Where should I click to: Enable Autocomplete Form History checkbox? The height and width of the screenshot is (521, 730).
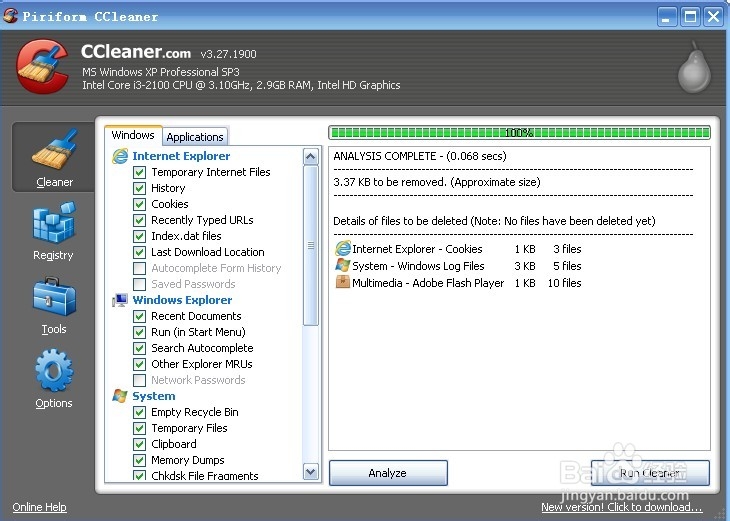coord(139,268)
